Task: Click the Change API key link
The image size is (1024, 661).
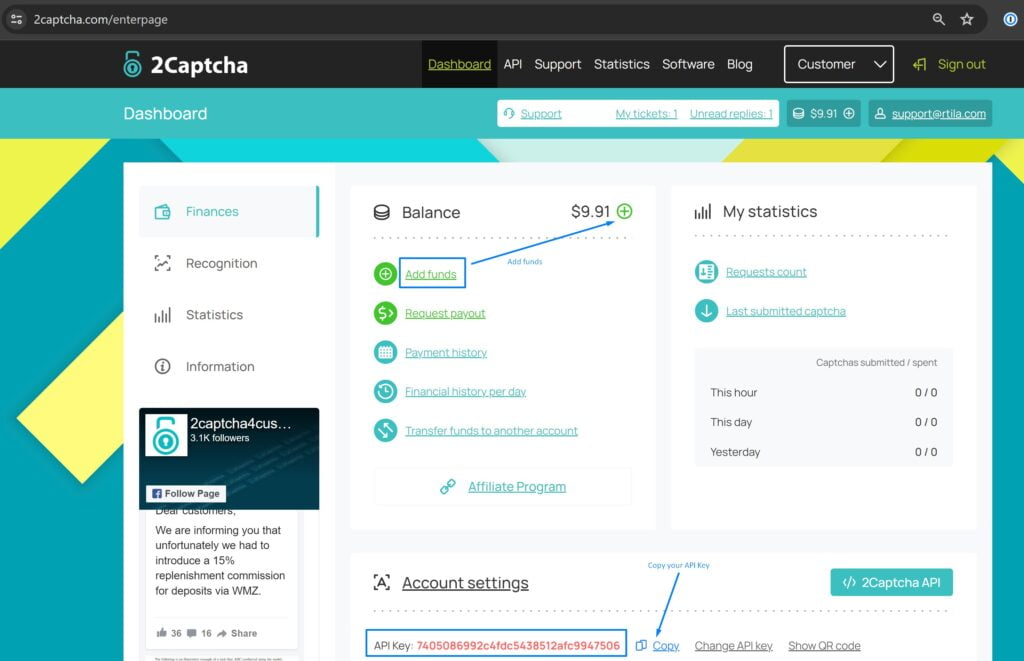Action: 733,645
